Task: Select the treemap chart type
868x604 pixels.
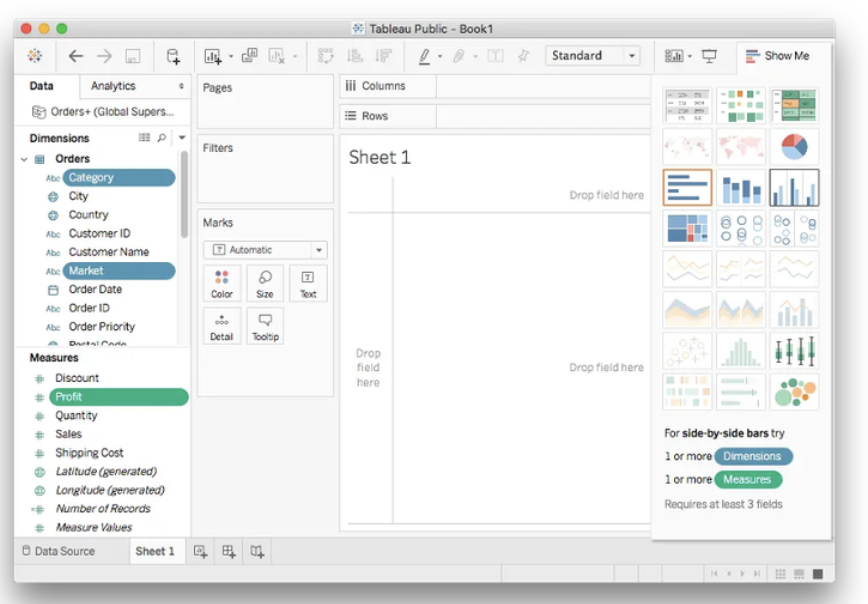Action: [687, 228]
